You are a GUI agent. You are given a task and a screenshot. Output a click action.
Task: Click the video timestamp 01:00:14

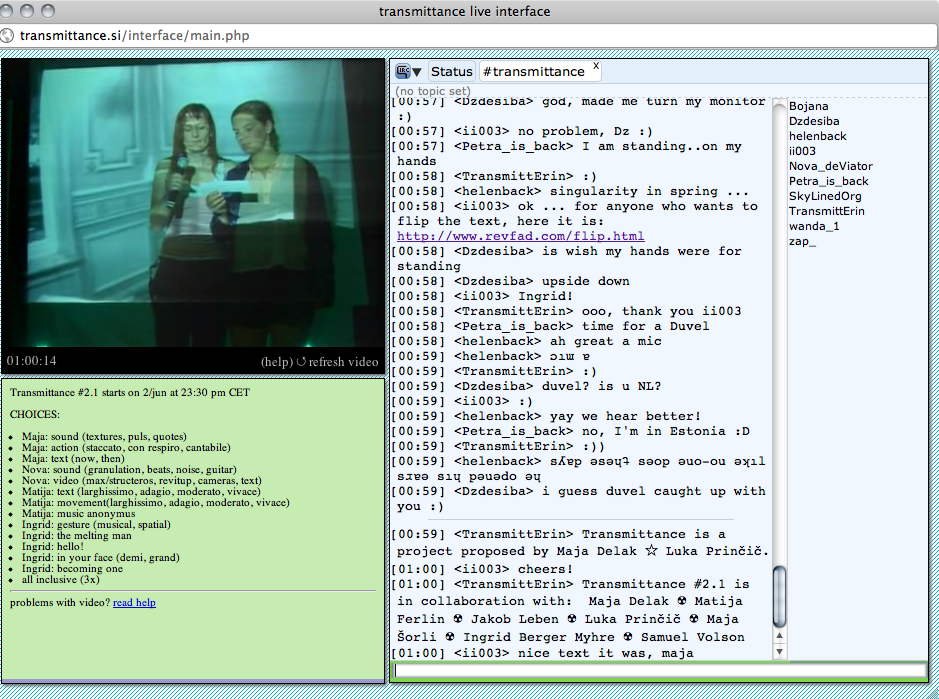(32, 361)
